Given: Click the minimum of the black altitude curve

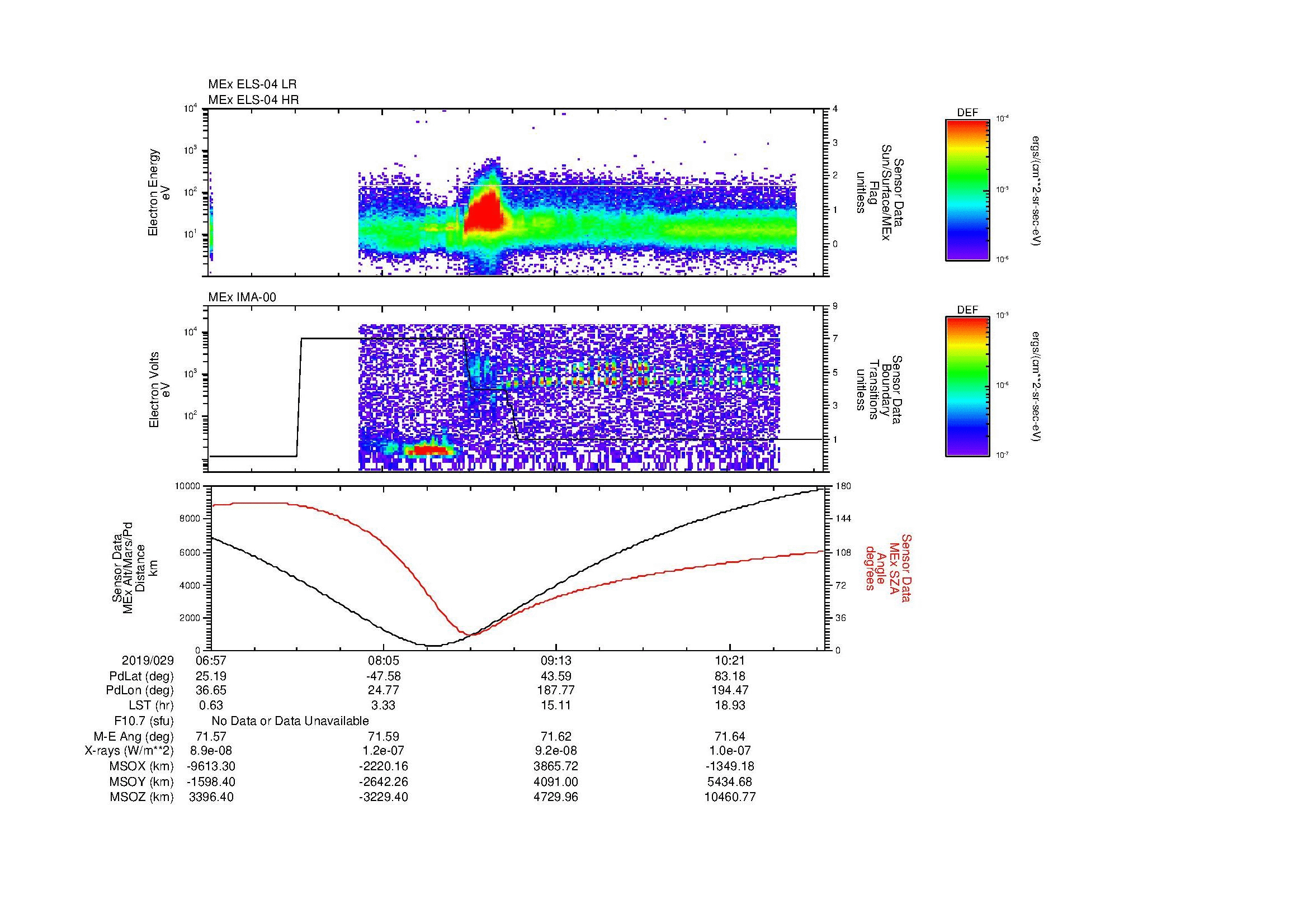Looking at the screenshot, I should (x=433, y=646).
